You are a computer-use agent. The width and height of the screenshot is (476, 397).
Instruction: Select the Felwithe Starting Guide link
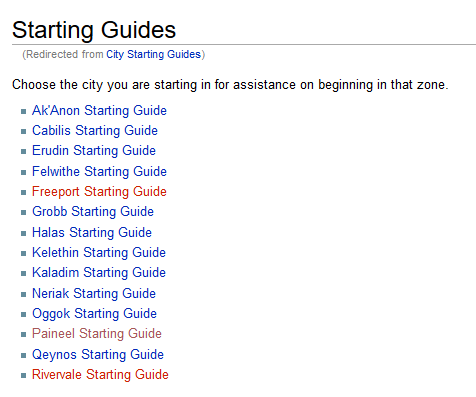click(x=99, y=172)
